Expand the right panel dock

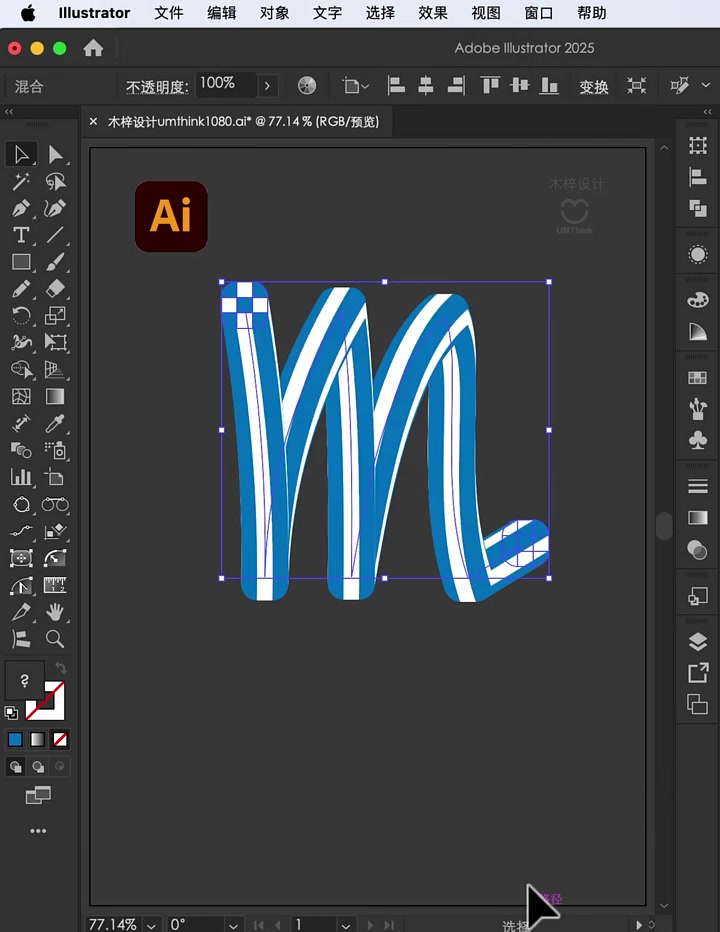pyautogui.click(x=707, y=112)
